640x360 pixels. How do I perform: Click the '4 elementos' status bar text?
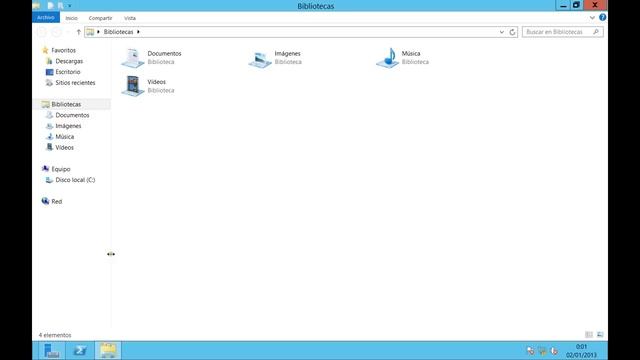pos(55,335)
